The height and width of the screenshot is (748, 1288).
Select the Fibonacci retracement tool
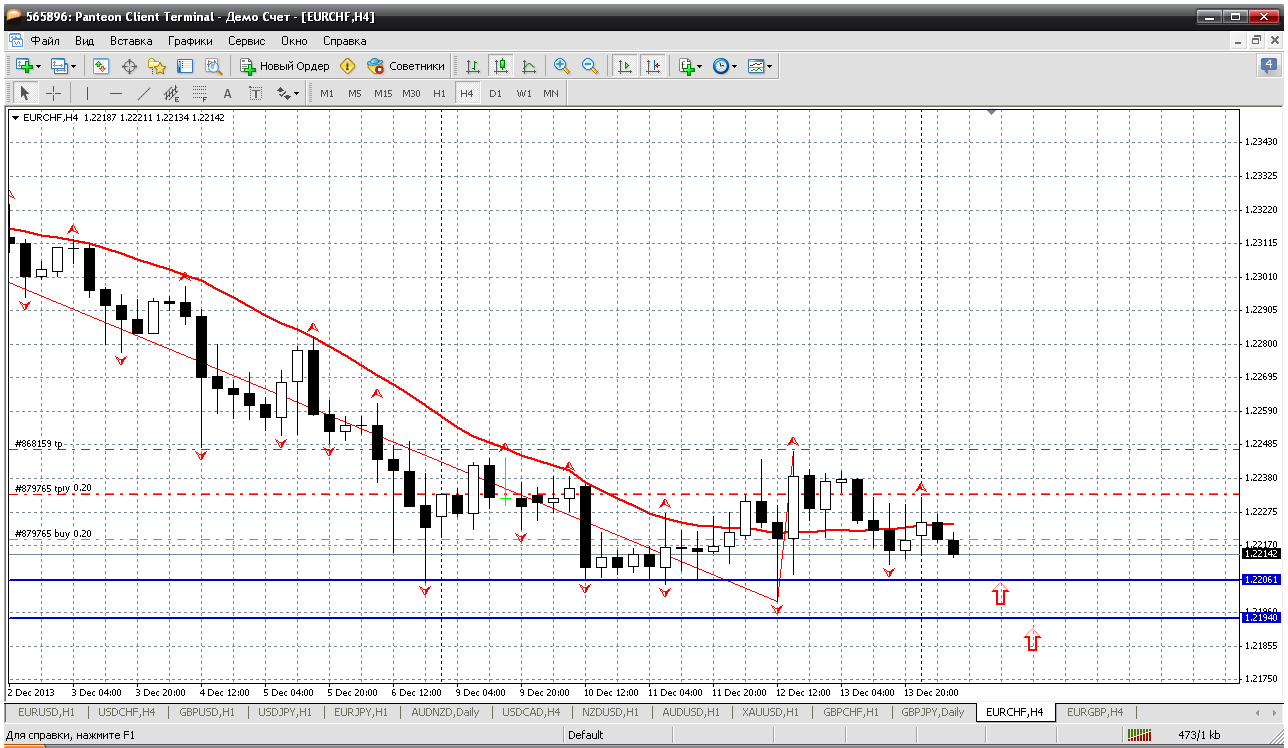[200, 93]
